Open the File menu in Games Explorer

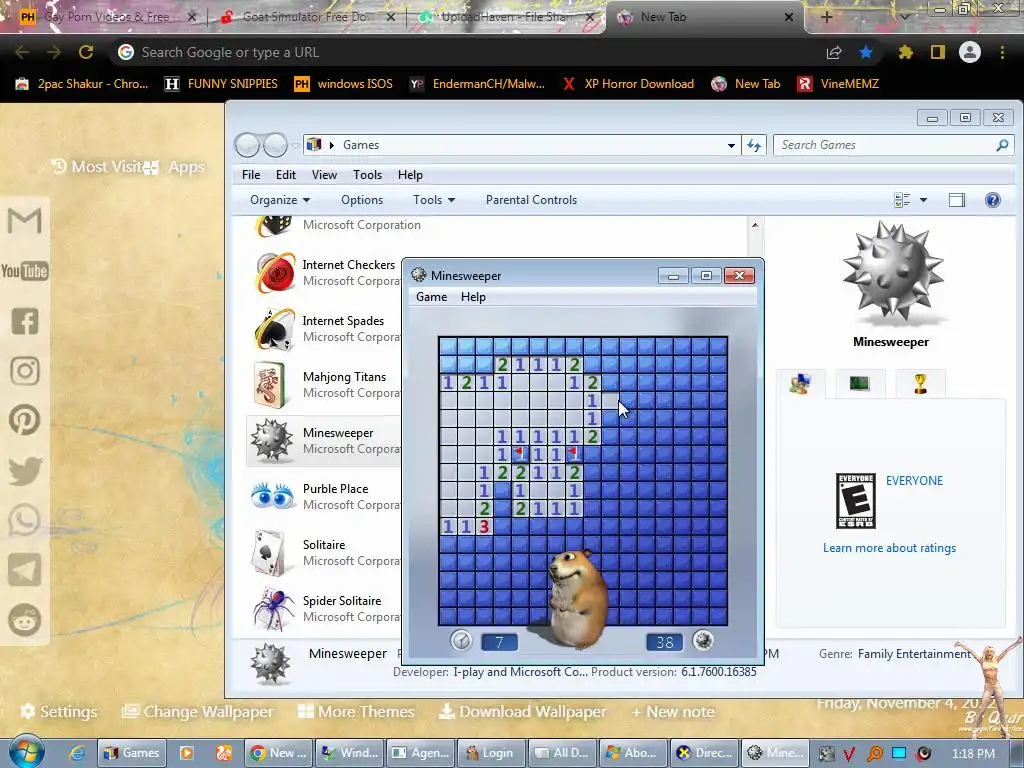[x=251, y=175]
